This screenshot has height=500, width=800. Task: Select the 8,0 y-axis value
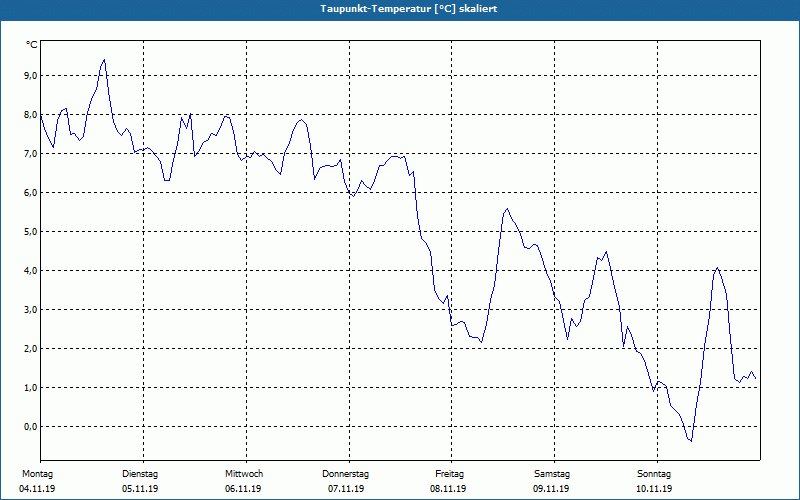31,115
